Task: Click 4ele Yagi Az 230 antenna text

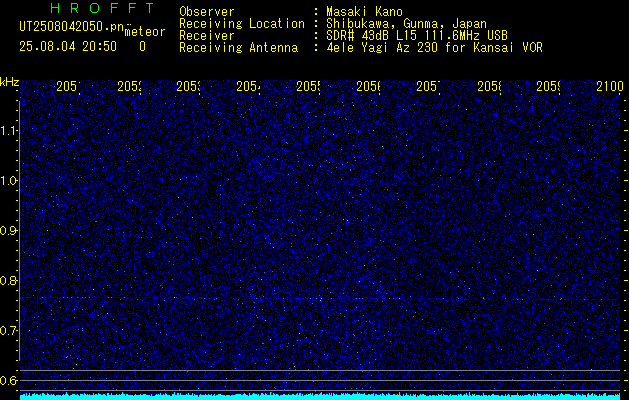Action: [x=434, y=48]
